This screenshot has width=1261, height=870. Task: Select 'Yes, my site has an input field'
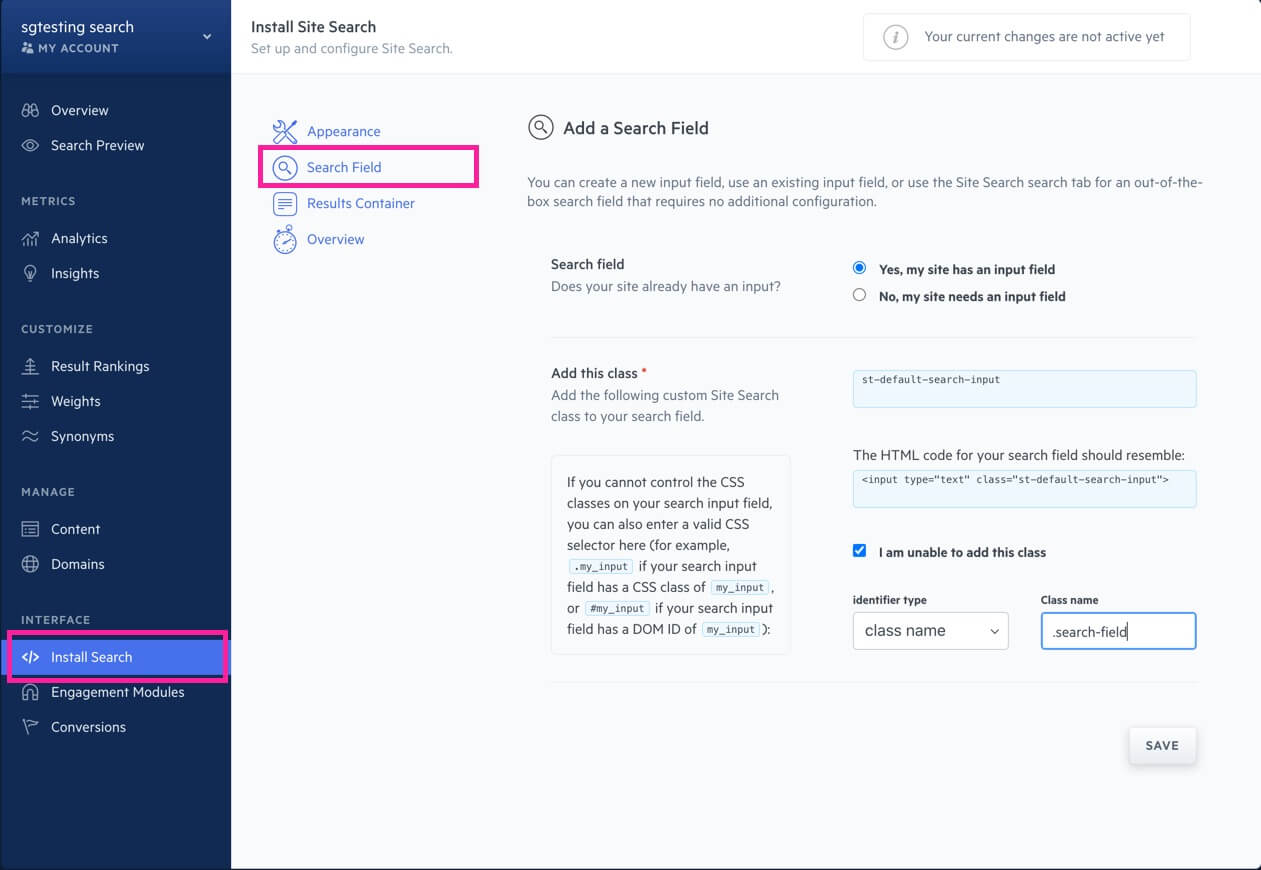pyautogui.click(x=859, y=268)
